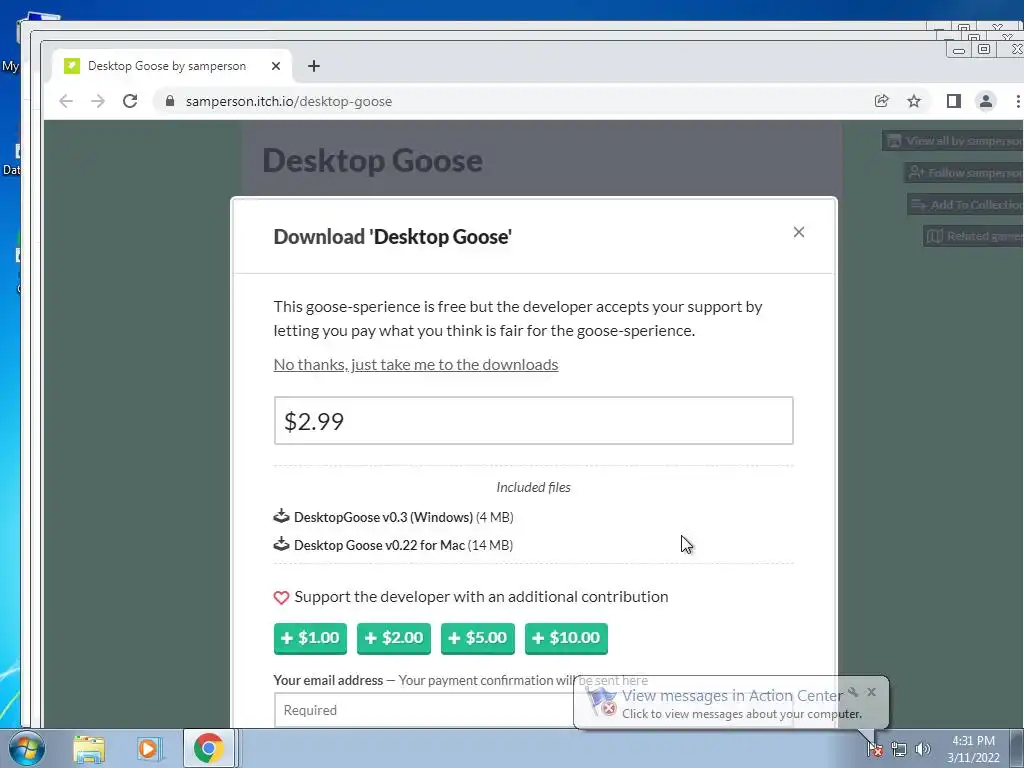Open Windows Explorer from the taskbar
This screenshot has width=1024, height=768.
coord(89,748)
